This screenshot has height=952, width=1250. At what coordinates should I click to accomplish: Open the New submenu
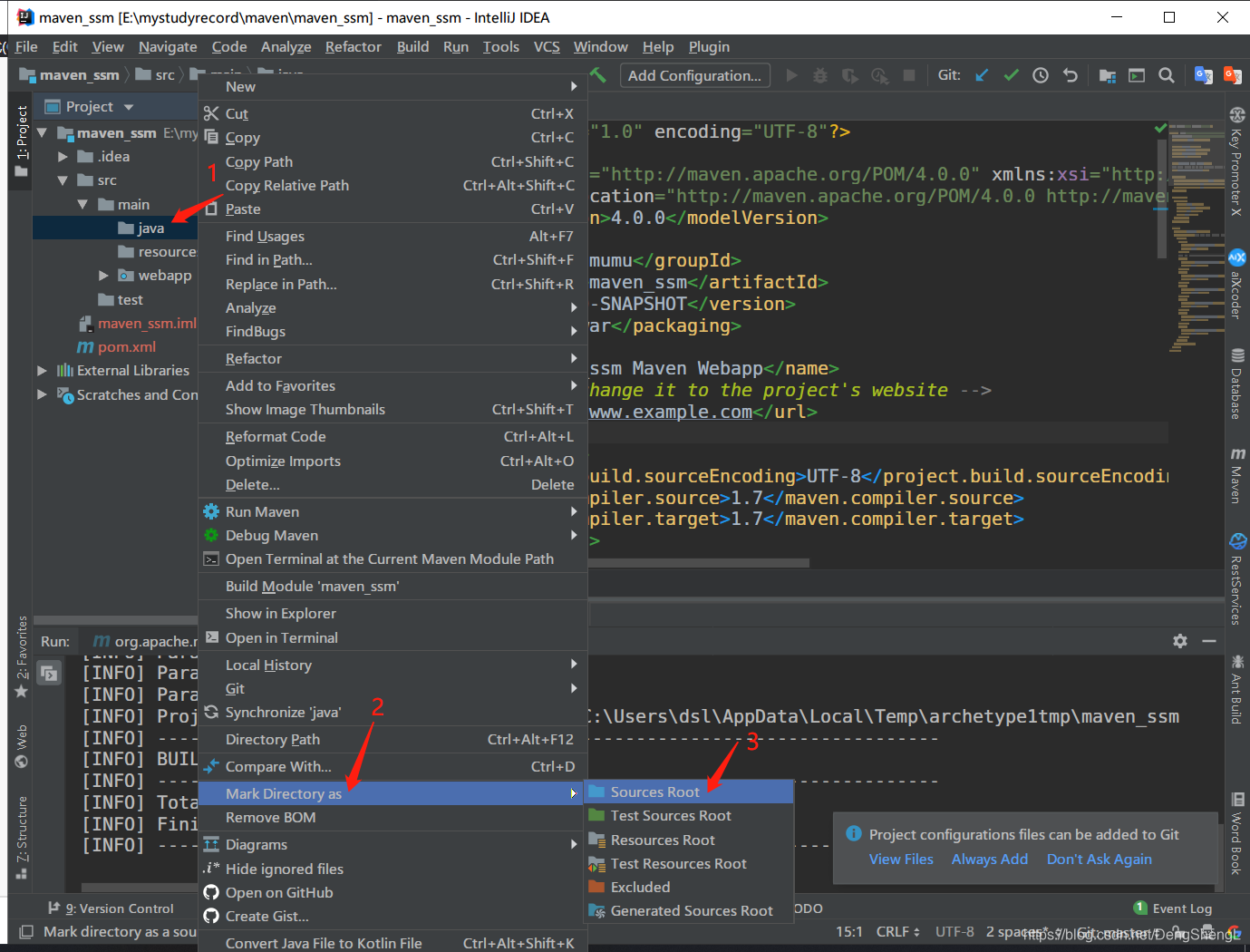coord(392,87)
